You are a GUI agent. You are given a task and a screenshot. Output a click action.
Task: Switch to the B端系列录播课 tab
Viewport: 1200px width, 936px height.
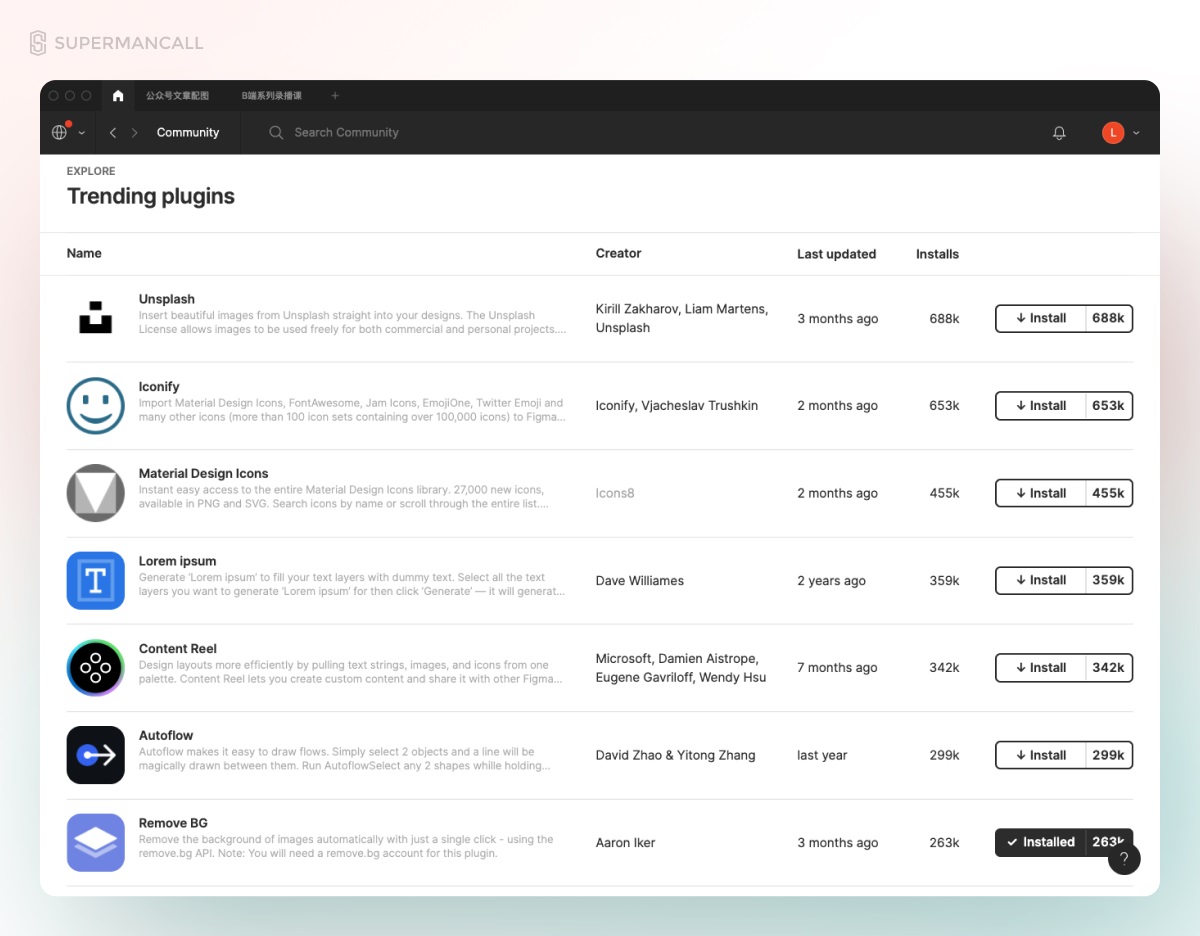[x=271, y=96]
